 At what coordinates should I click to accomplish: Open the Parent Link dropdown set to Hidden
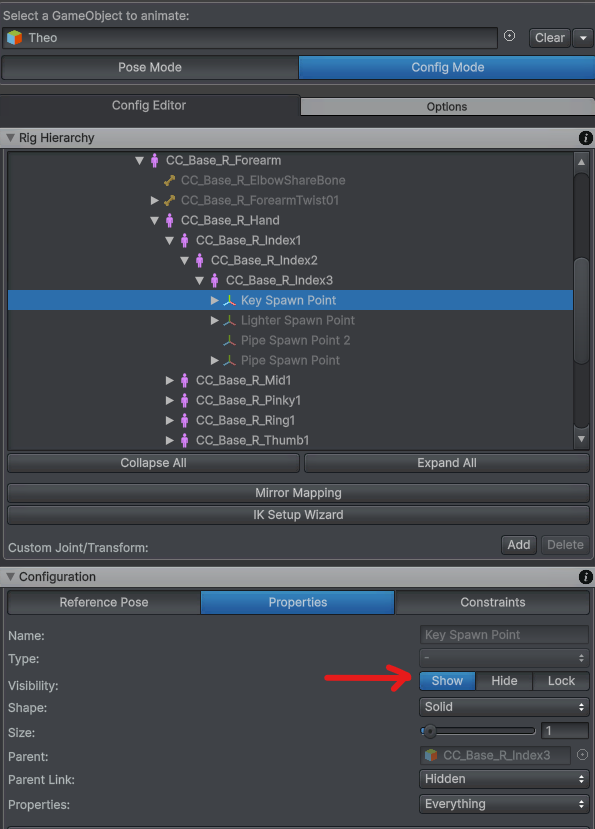point(505,779)
